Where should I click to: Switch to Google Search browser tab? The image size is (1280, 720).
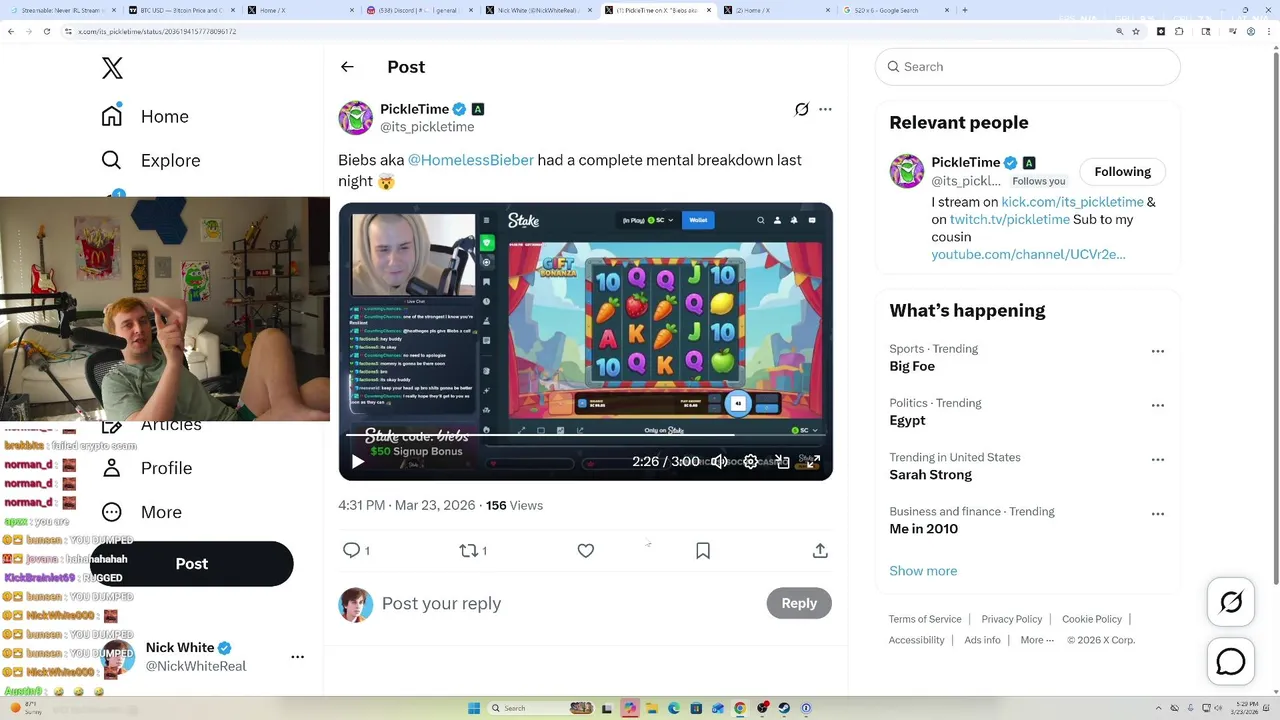pos(894,10)
